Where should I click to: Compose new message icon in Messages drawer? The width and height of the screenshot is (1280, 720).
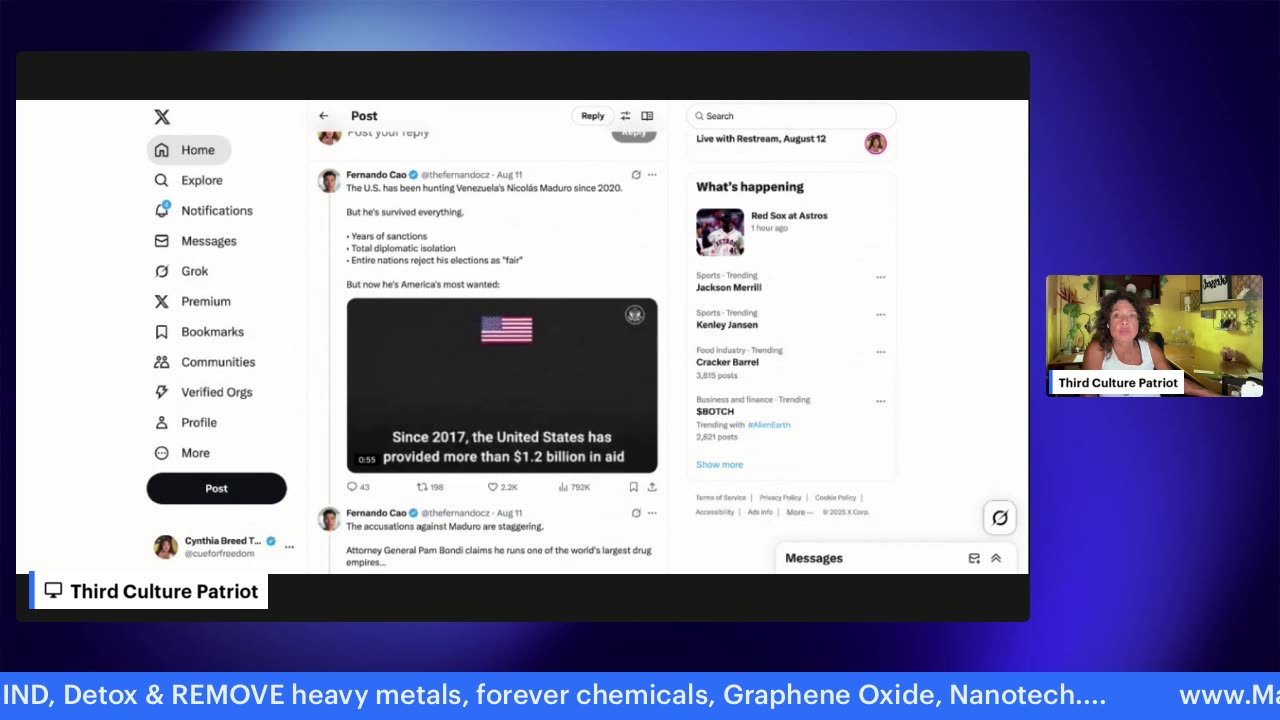[x=974, y=559]
